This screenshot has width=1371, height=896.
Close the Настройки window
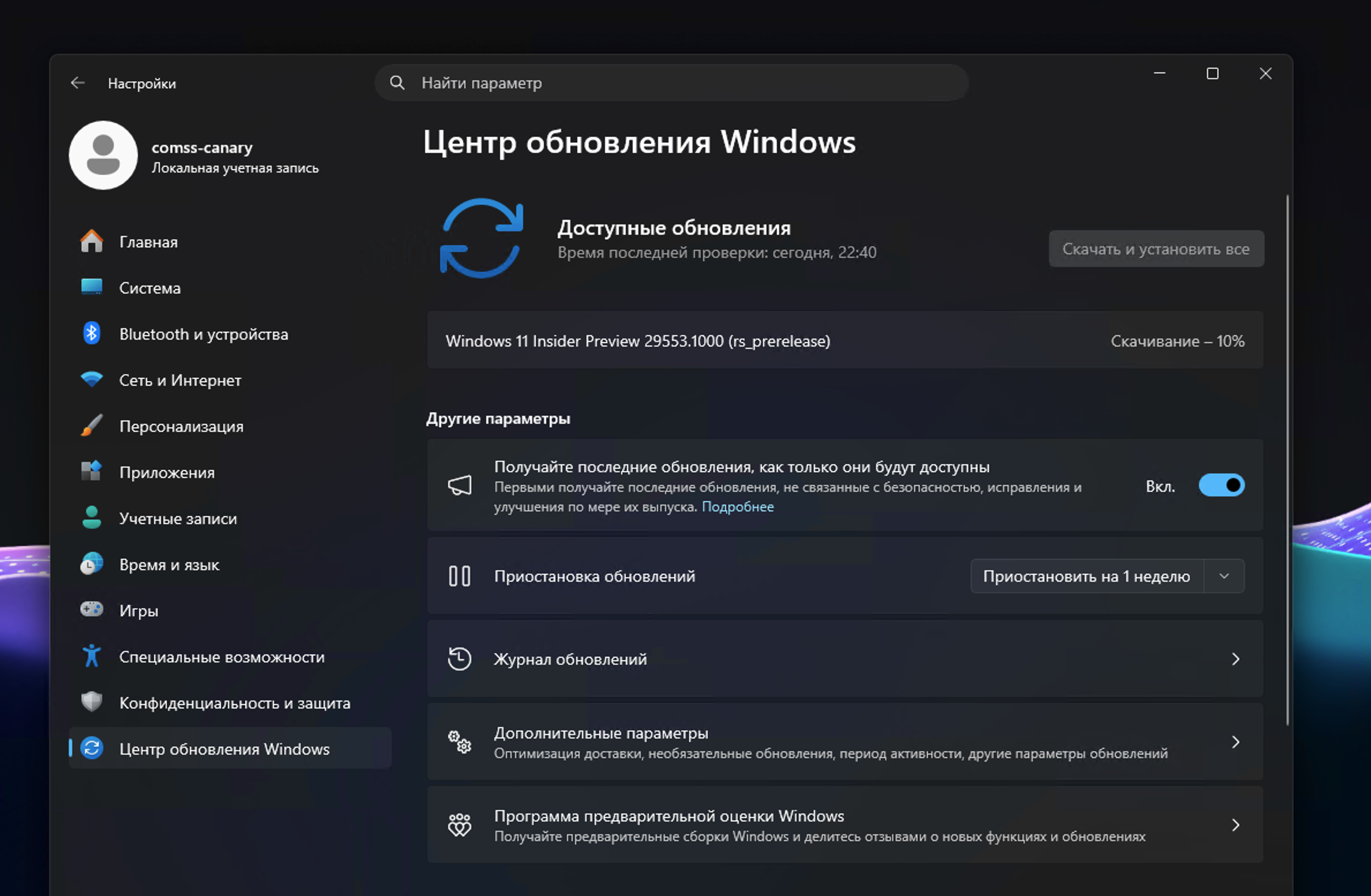coord(1265,73)
